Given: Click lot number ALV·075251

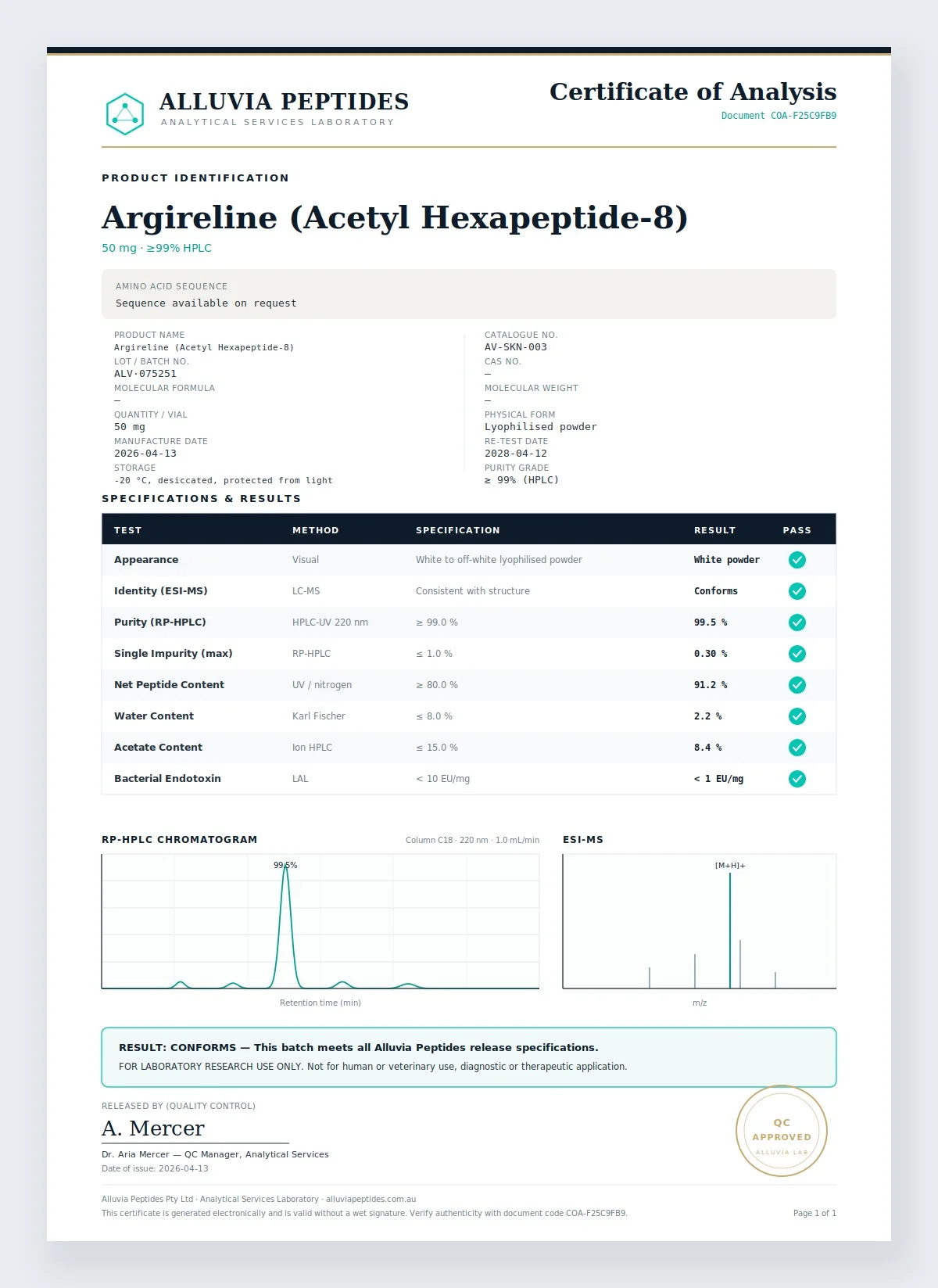Looking at the screenshot, I should coord(145,374).
